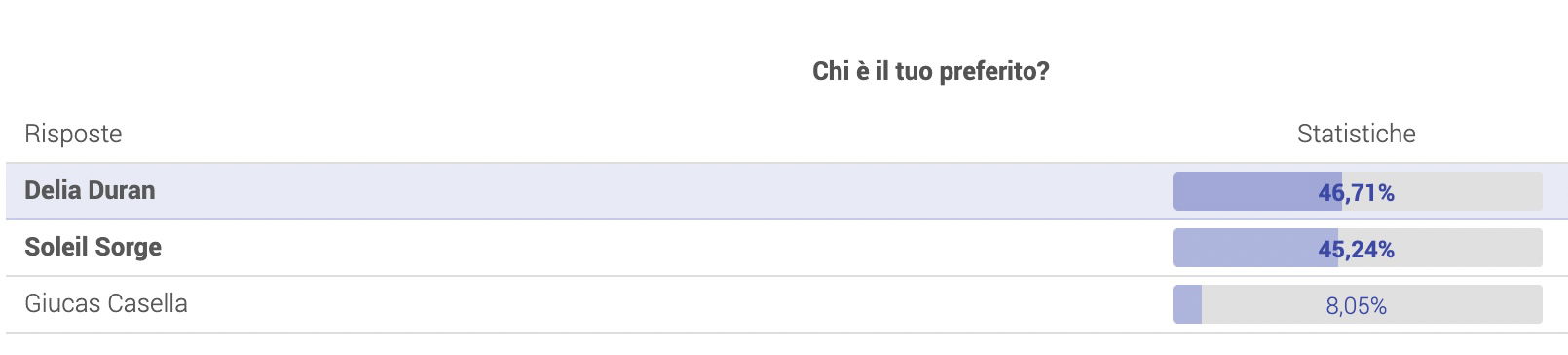
Task: Select the Soleil Sorge answer row
Action: pyautogui.click(x=784, y=248)
